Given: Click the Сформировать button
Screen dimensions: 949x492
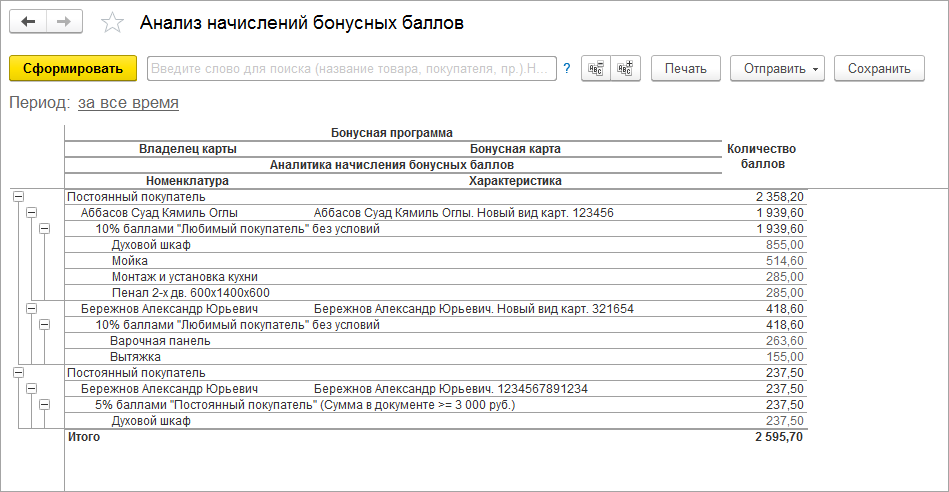Looking at the screenshot, I should [x=72, y=69].
